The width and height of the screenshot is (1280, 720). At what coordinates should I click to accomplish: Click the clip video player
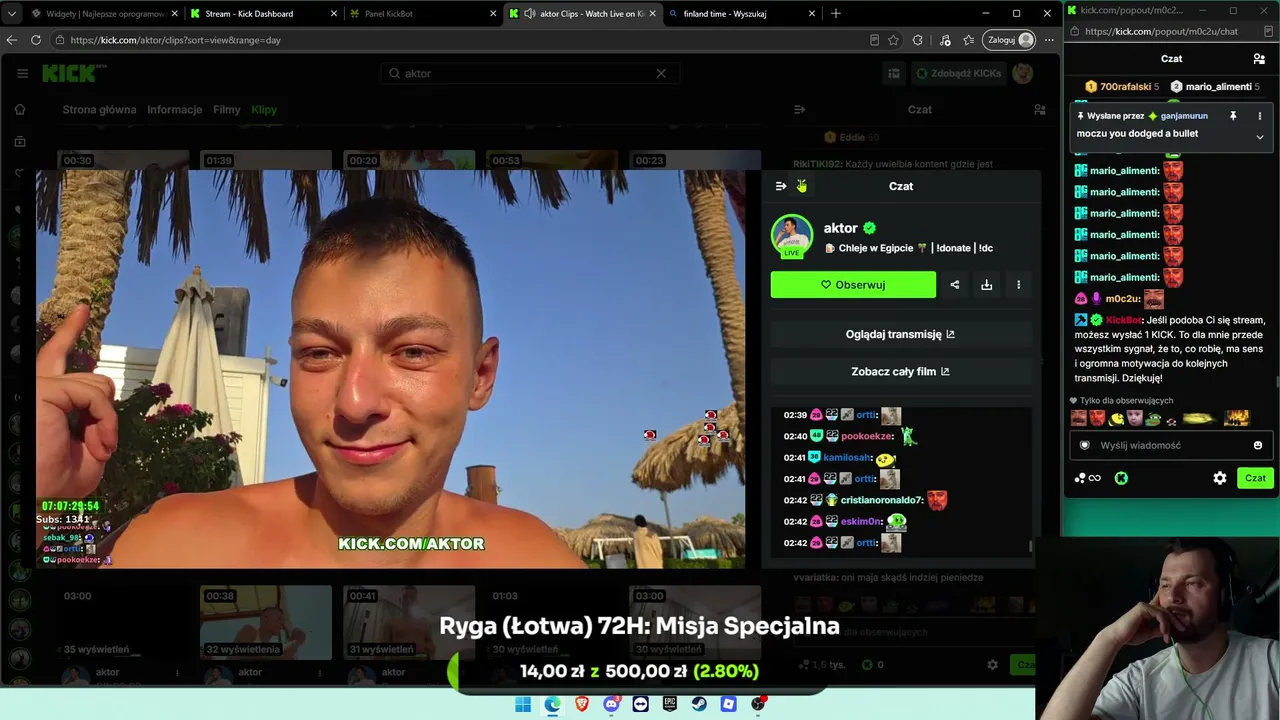pyautogui.click(x=390, y=369)
